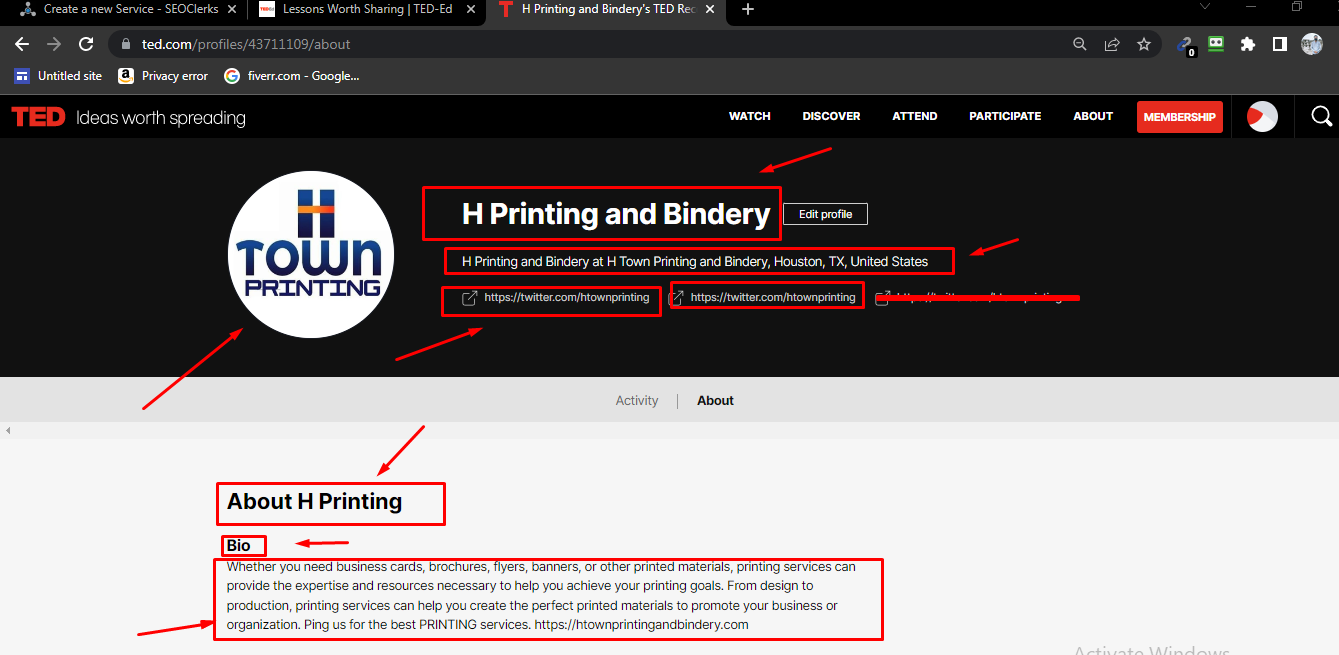1339x655 pixels.
Task: Open the zoom magnifier in the address bar
Action: 1080,44
